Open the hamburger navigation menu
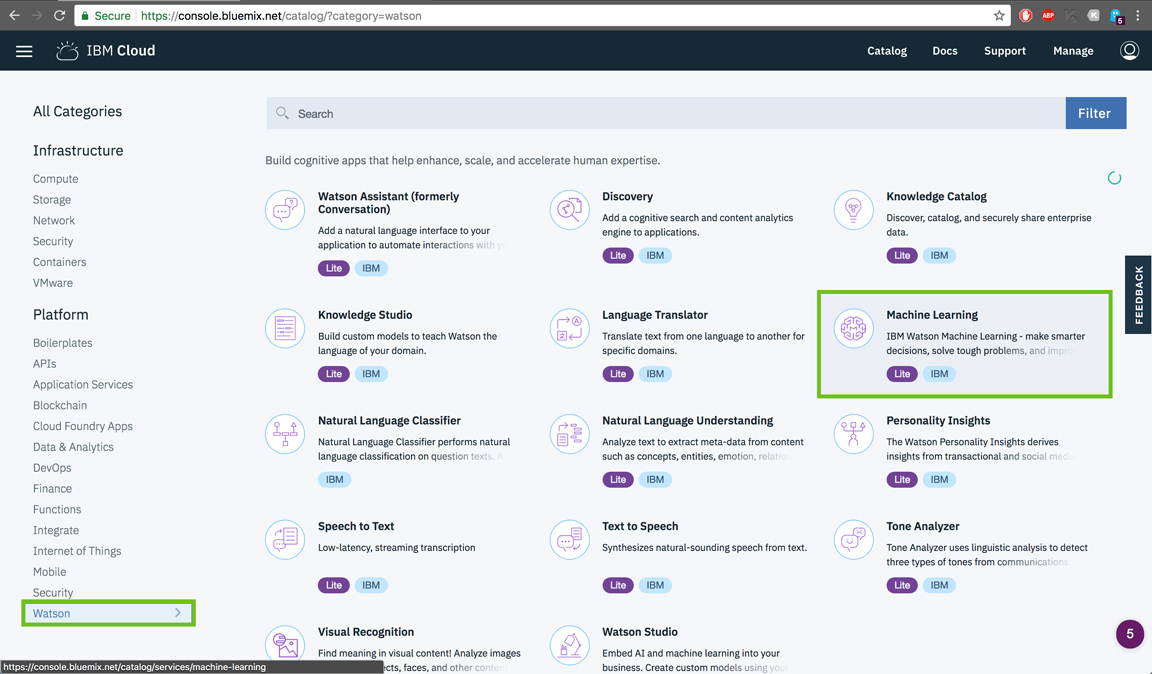This screenshot has height=674, width=1152. click(x=24, y=51)
